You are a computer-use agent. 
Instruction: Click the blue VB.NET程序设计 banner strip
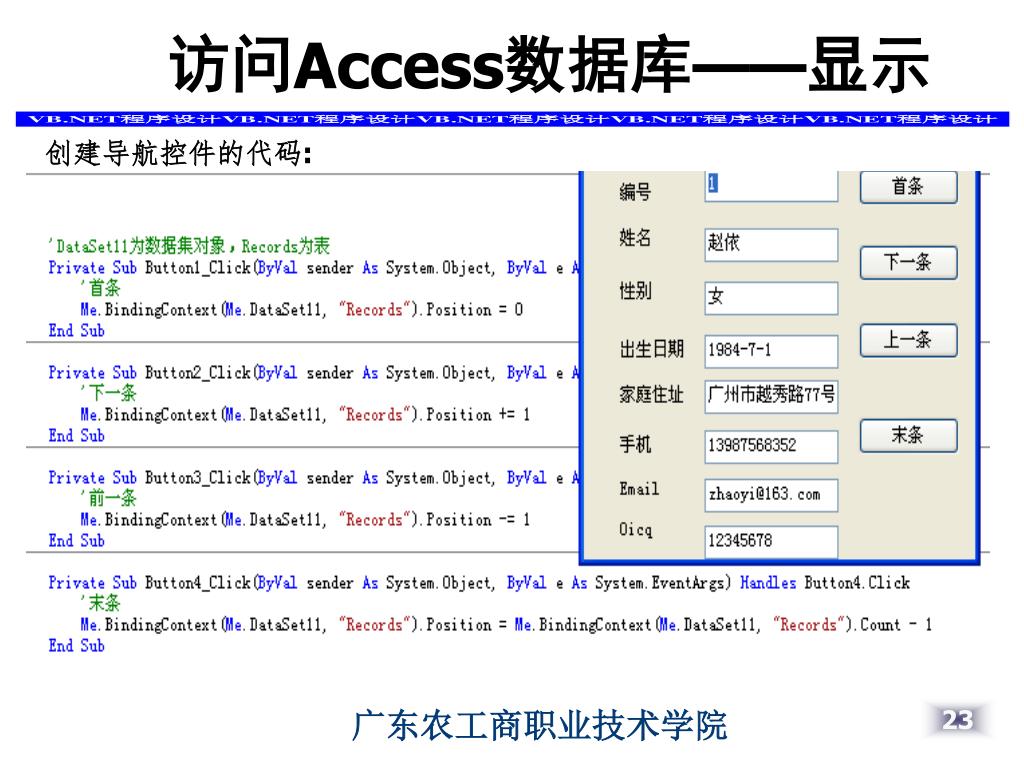513,119
